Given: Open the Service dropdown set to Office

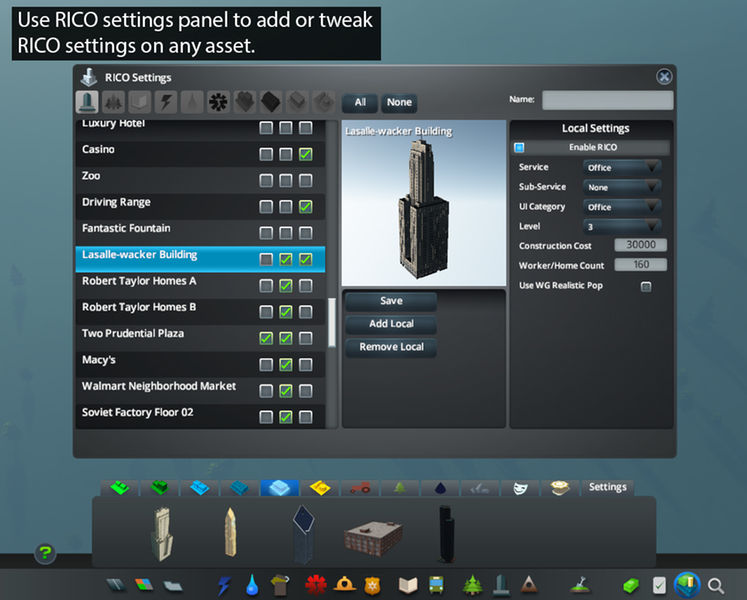Looking at the screenshot, I should 623,167.
